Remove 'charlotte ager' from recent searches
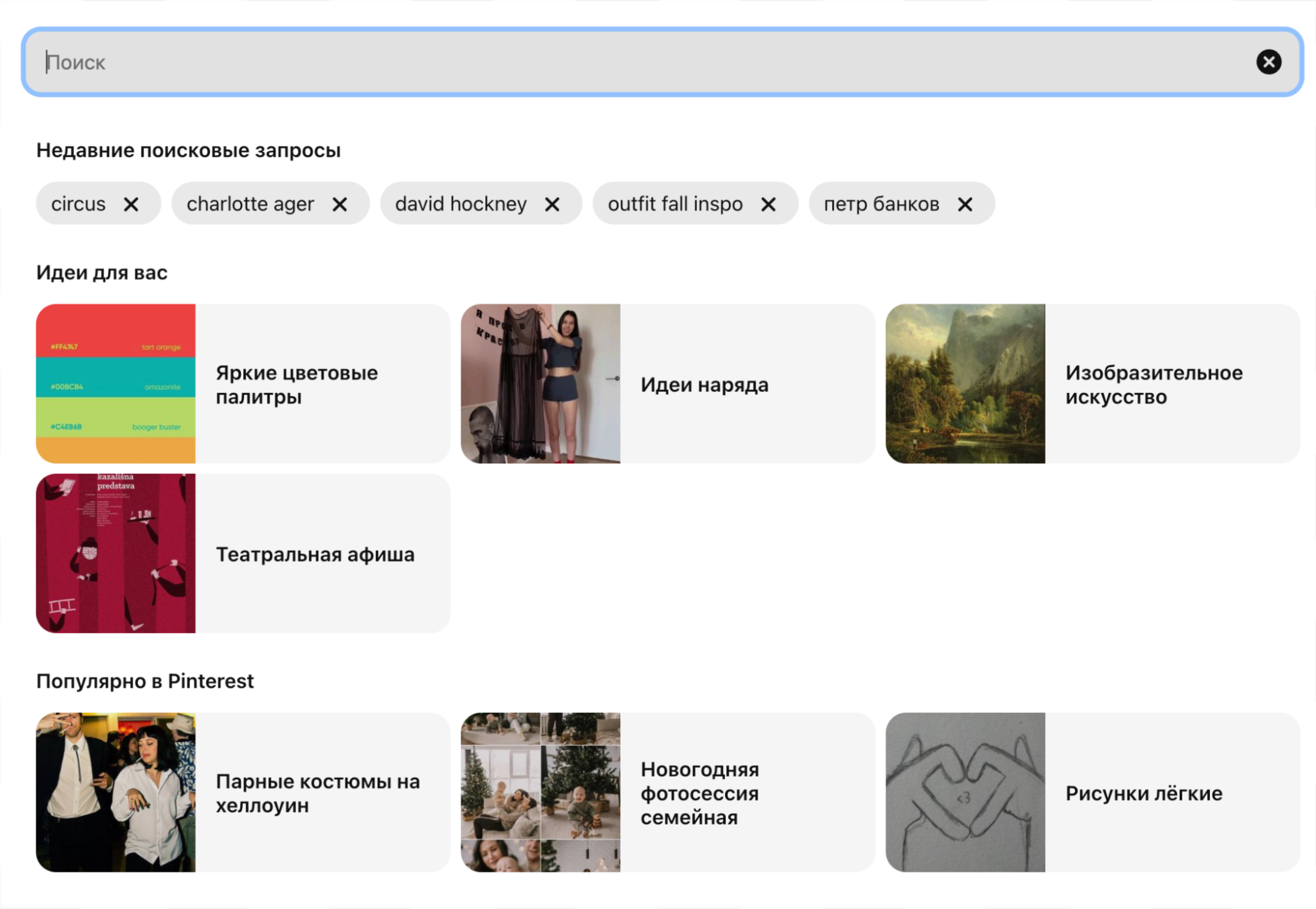Viewport: 1316px width, 909px height. point(340,204)
